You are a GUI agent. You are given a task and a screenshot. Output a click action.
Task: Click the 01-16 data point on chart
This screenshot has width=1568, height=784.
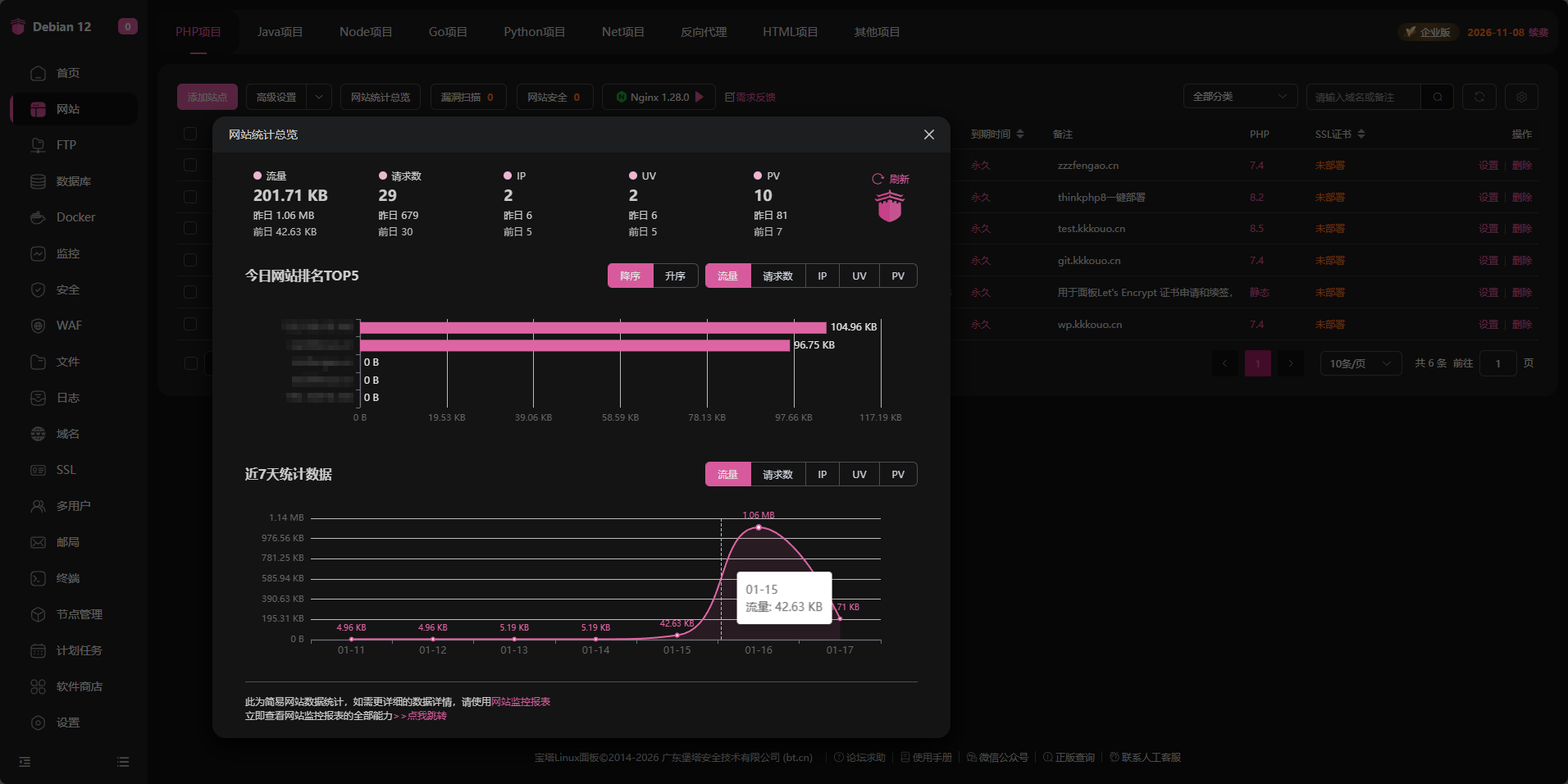759,527
